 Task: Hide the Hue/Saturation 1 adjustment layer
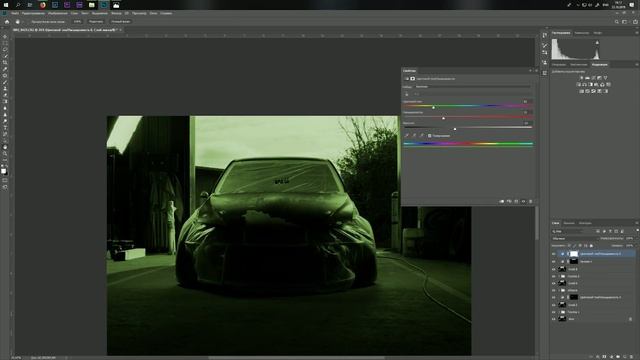553,298
